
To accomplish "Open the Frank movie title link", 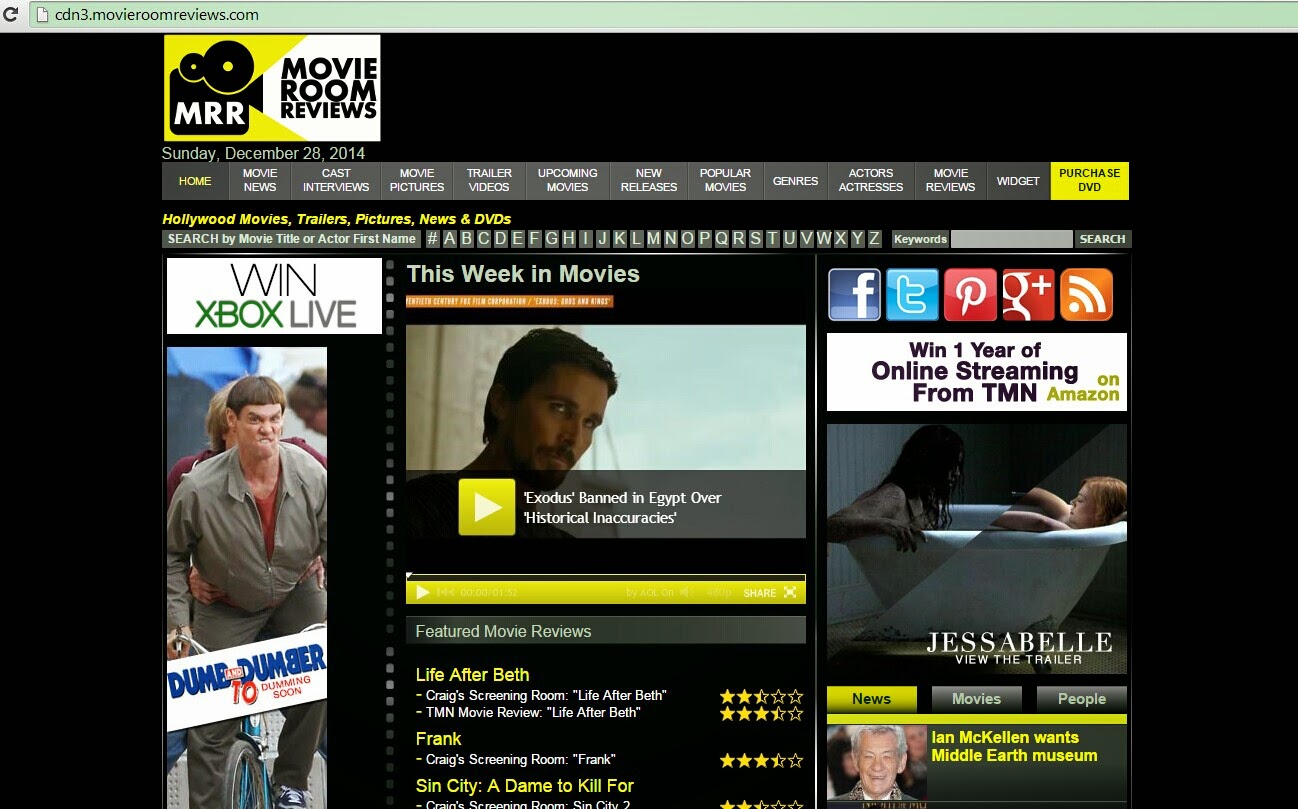I will [x=439, y=739].
